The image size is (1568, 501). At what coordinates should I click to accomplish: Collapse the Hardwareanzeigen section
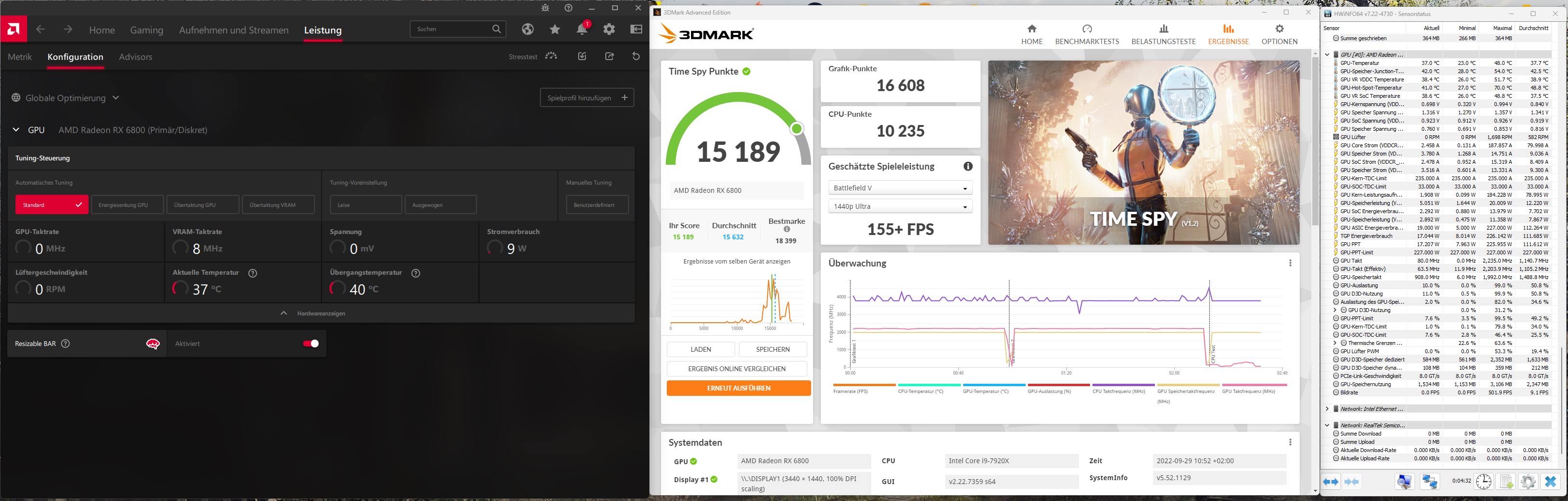point(321,313)
